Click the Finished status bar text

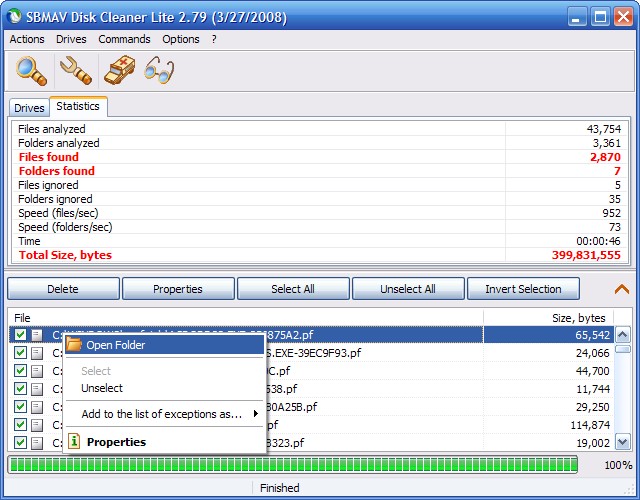[280, 488]
